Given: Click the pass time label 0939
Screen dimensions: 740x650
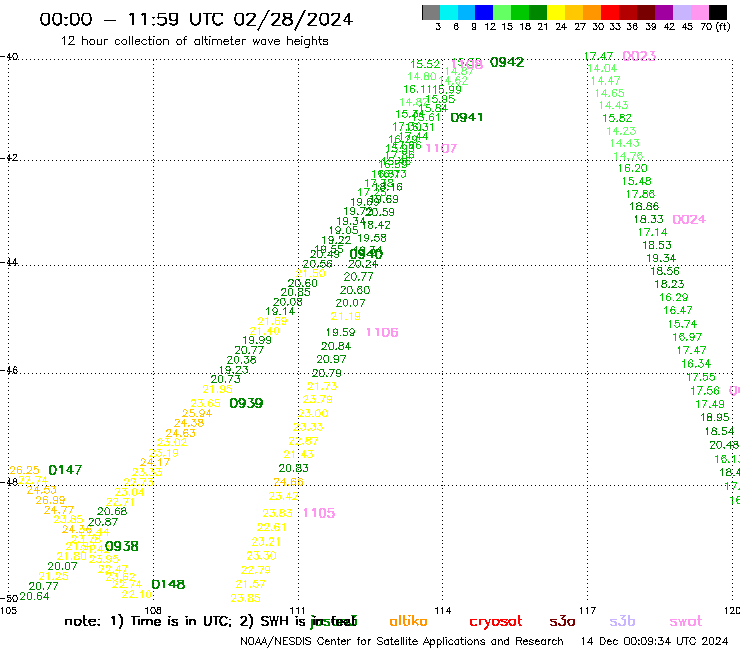Looking at the screenshot, I should click(246, 403).
